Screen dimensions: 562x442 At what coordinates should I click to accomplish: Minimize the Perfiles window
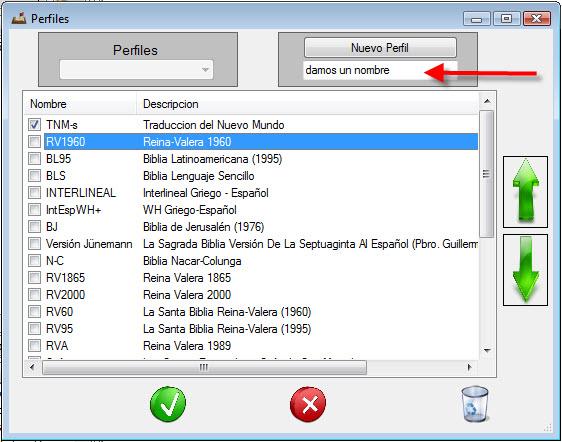coord(477,18)
